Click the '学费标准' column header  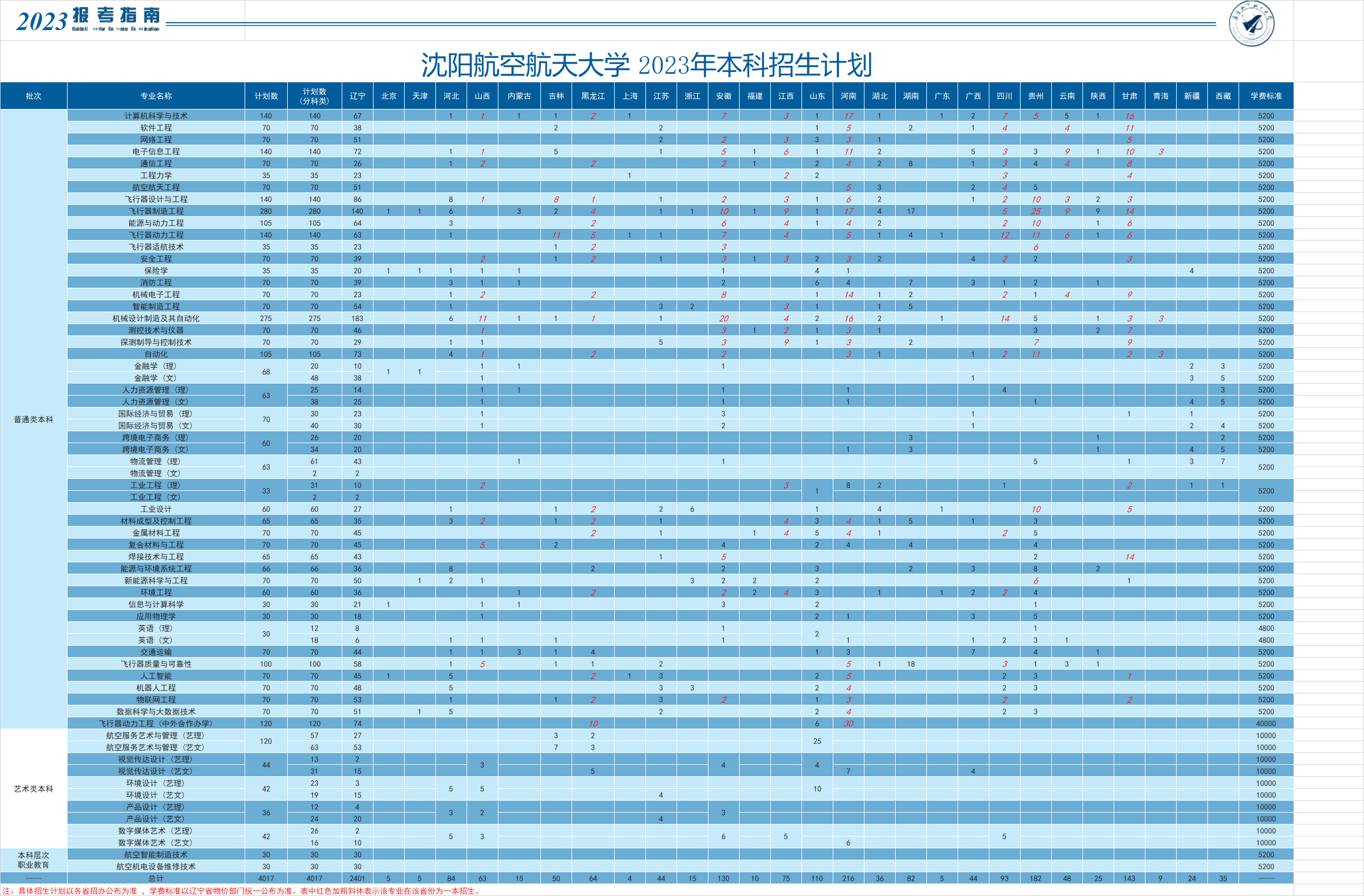point(1266,96)
